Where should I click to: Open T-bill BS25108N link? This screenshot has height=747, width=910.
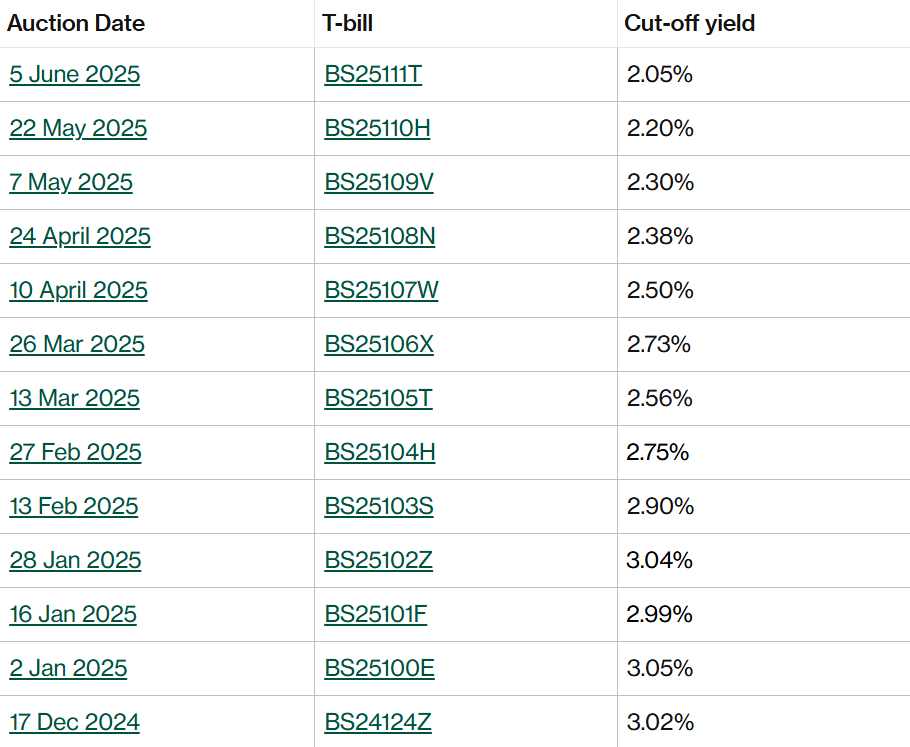[x=380, y=236]
